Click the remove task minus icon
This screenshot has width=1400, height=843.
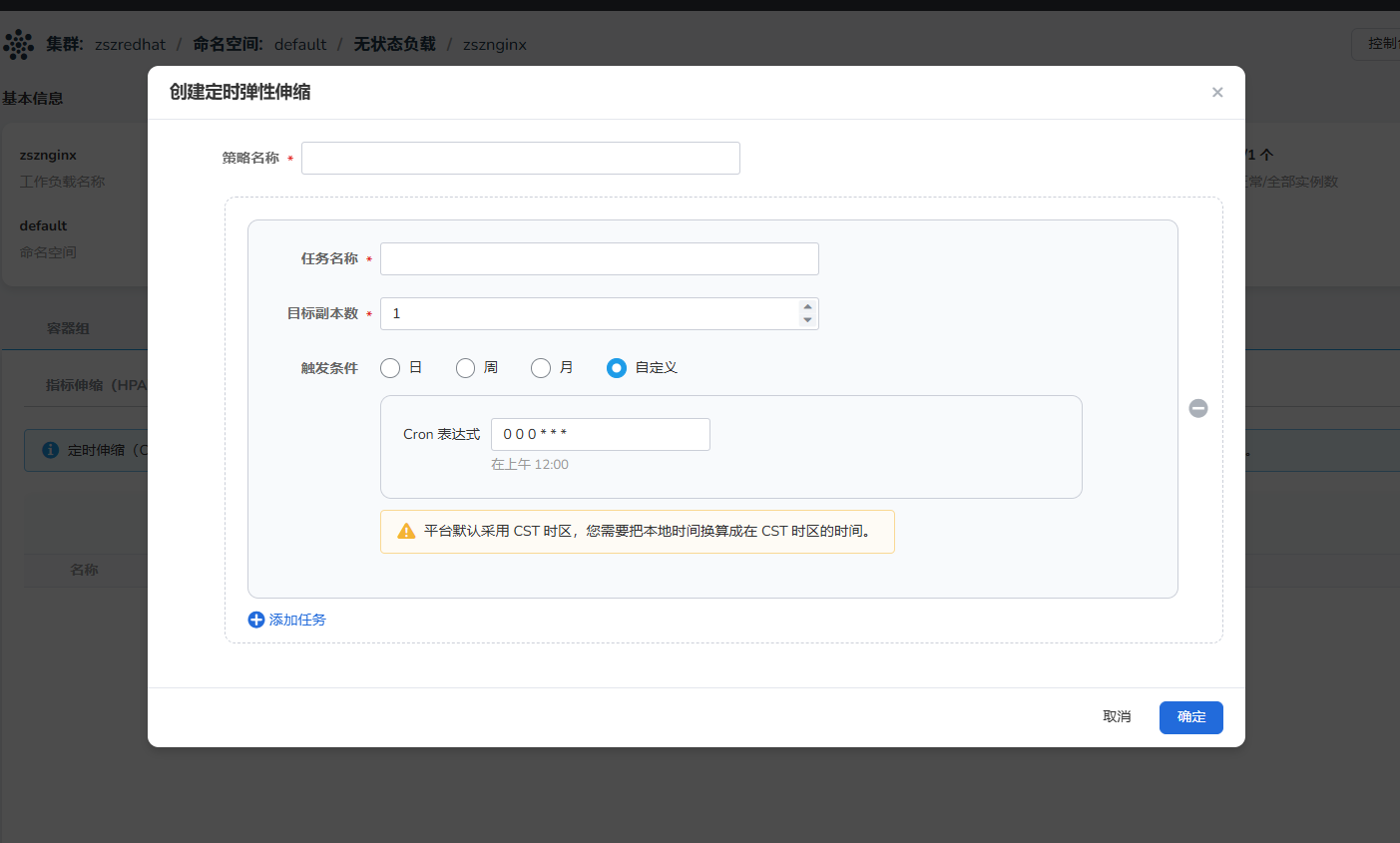click(1198, 408)
